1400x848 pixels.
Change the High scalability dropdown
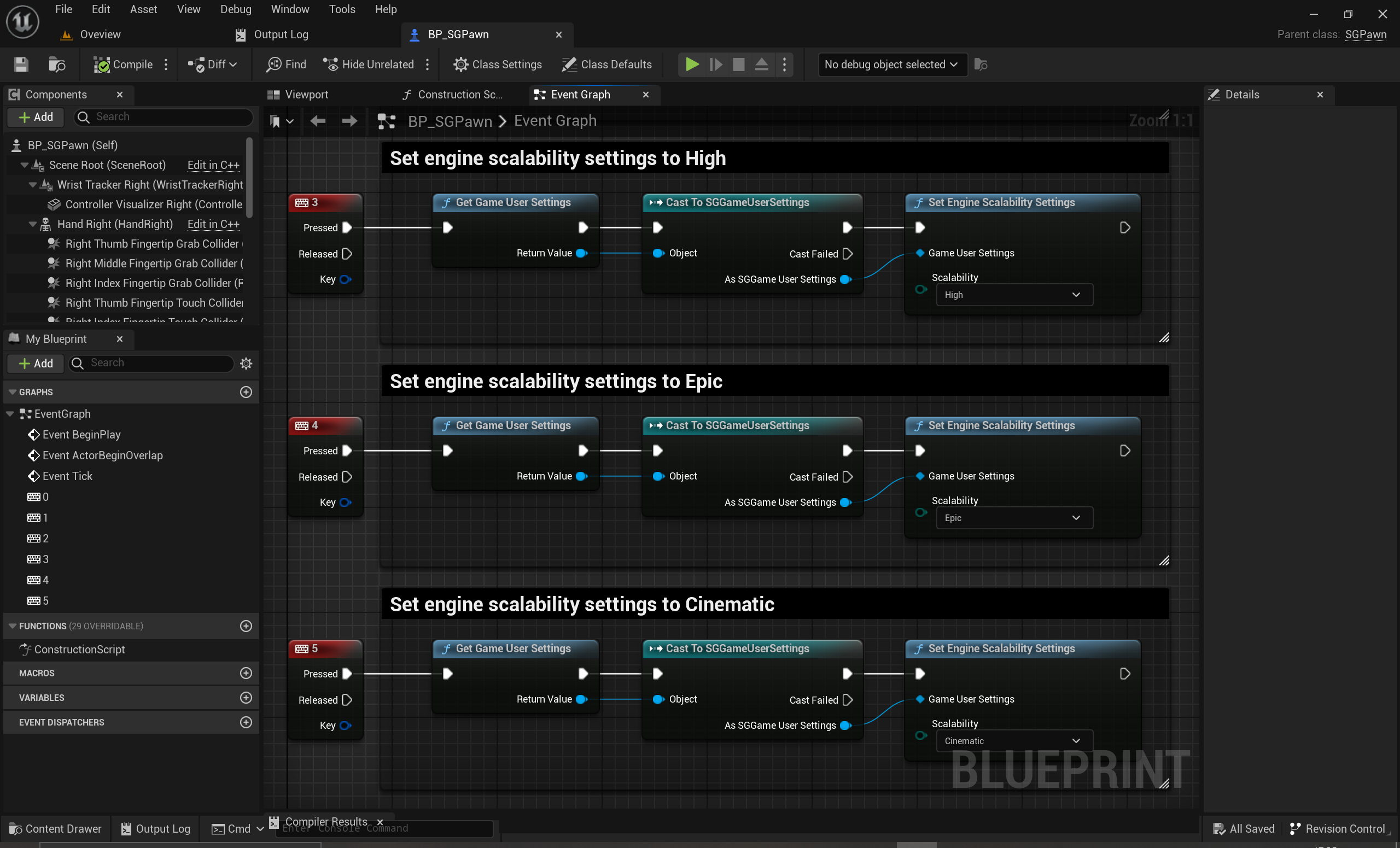(1014, 294)
